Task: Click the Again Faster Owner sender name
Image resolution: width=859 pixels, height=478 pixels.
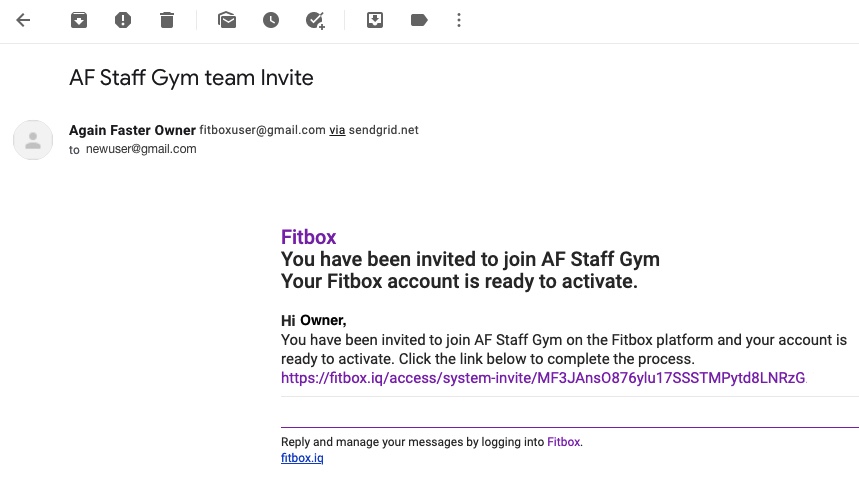Action: pyautogui.click(x=132, y=130)
